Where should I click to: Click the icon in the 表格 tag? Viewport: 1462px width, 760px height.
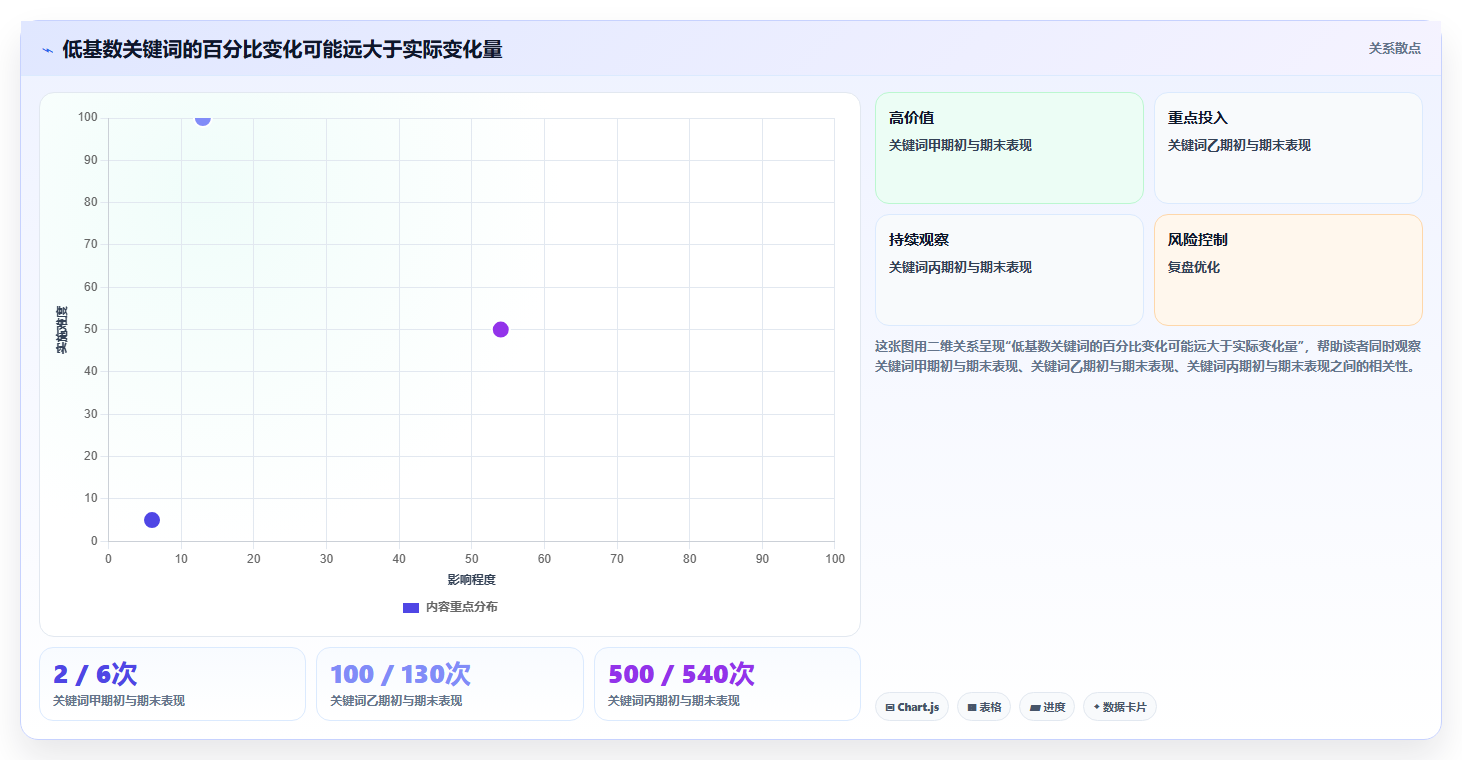pyautogui.click(x=972, y=707)
